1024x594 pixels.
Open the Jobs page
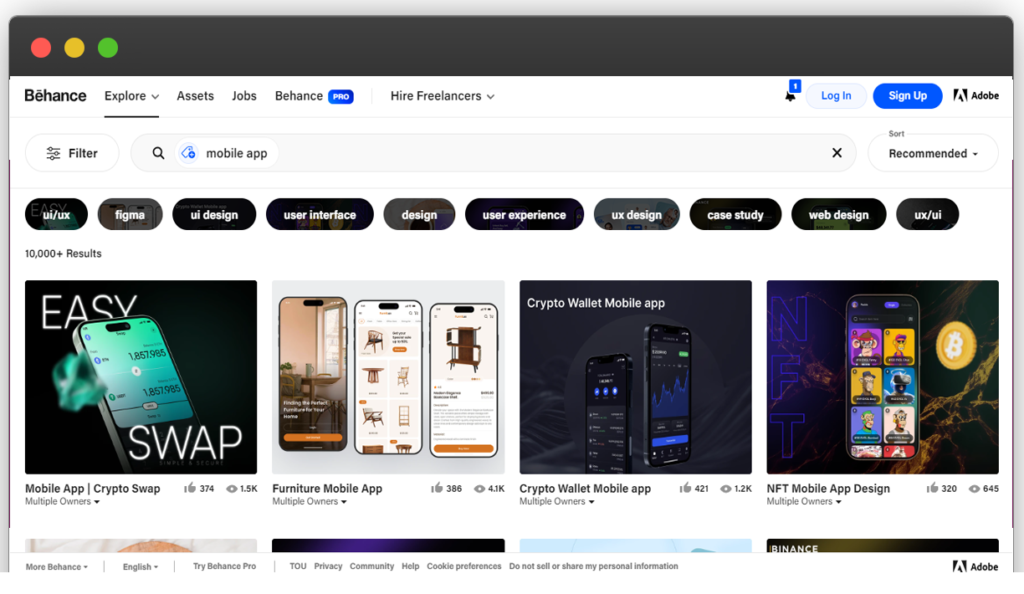pos(244,96)
